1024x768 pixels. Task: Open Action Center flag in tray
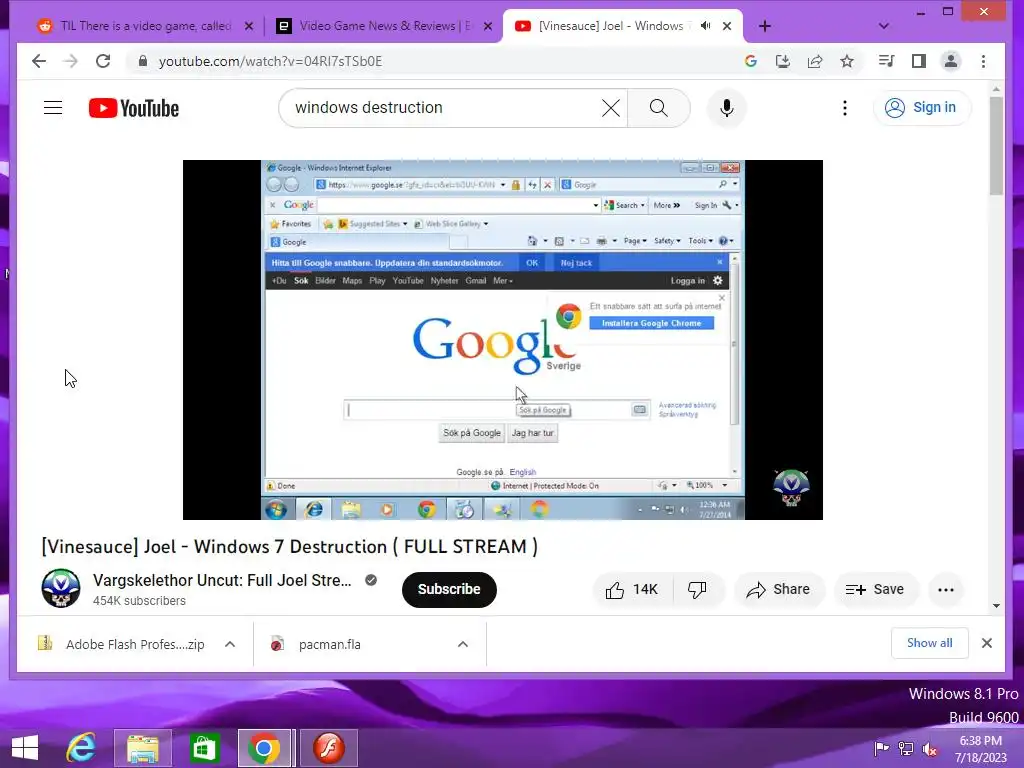pos(881,748)
